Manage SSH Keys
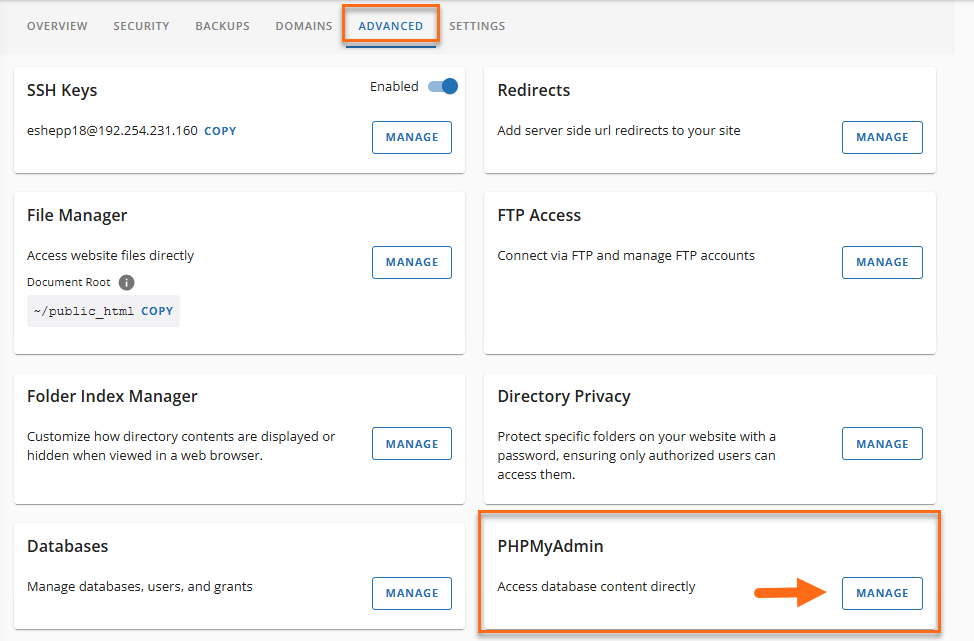974x641 pixels. coord(412,138)
